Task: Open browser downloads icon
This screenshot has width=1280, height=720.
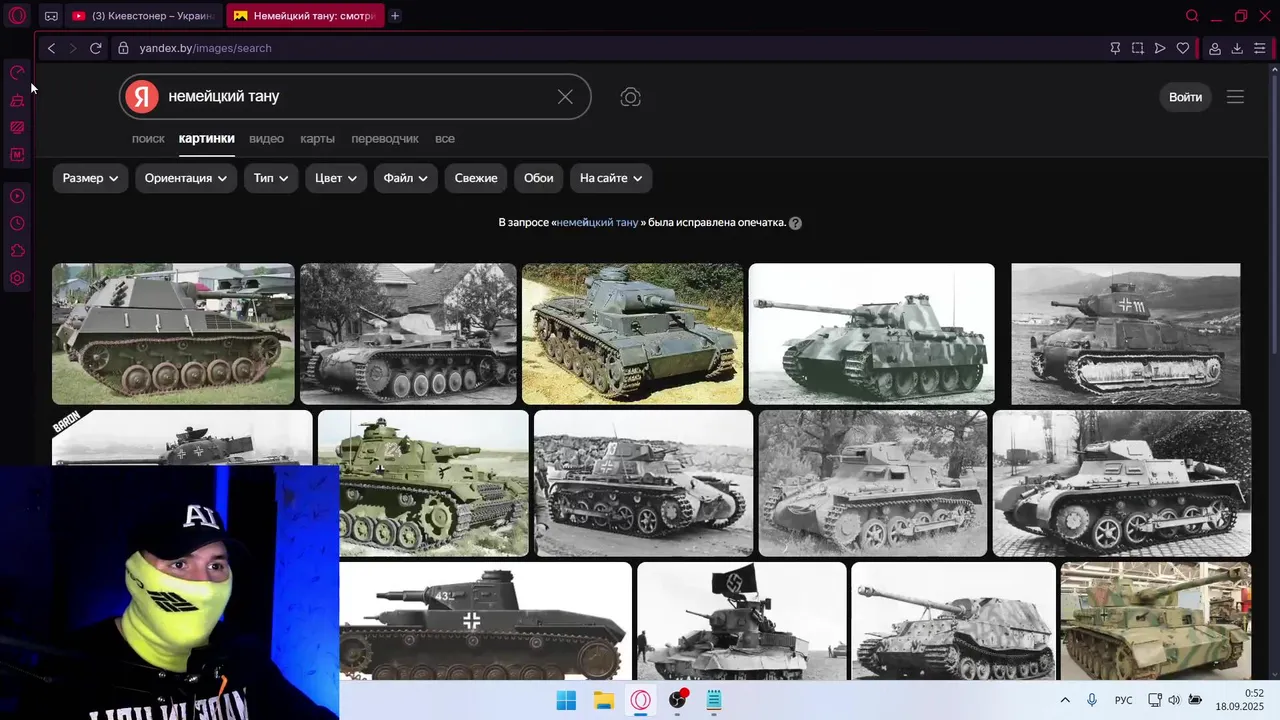Action: coord(1237,48)
